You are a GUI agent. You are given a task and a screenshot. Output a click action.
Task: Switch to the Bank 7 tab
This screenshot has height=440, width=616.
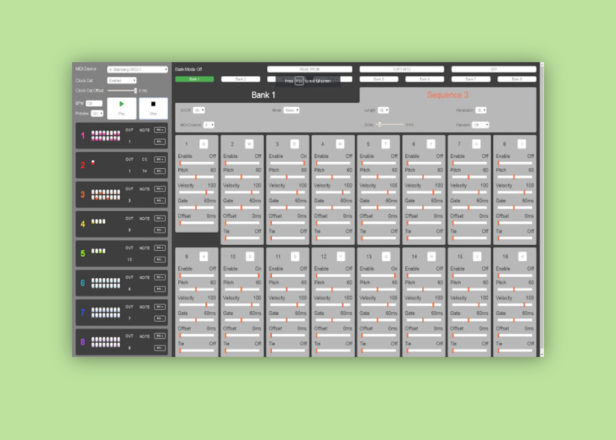click(471, 79)
